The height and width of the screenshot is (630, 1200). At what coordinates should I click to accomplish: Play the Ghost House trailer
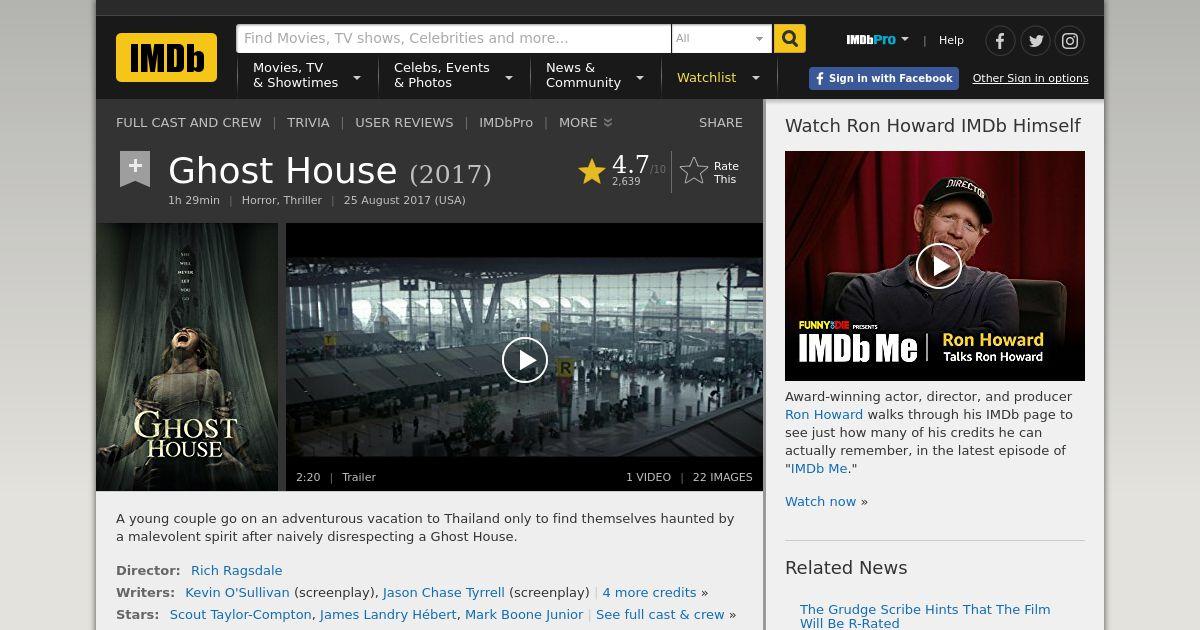pos(525,360)
